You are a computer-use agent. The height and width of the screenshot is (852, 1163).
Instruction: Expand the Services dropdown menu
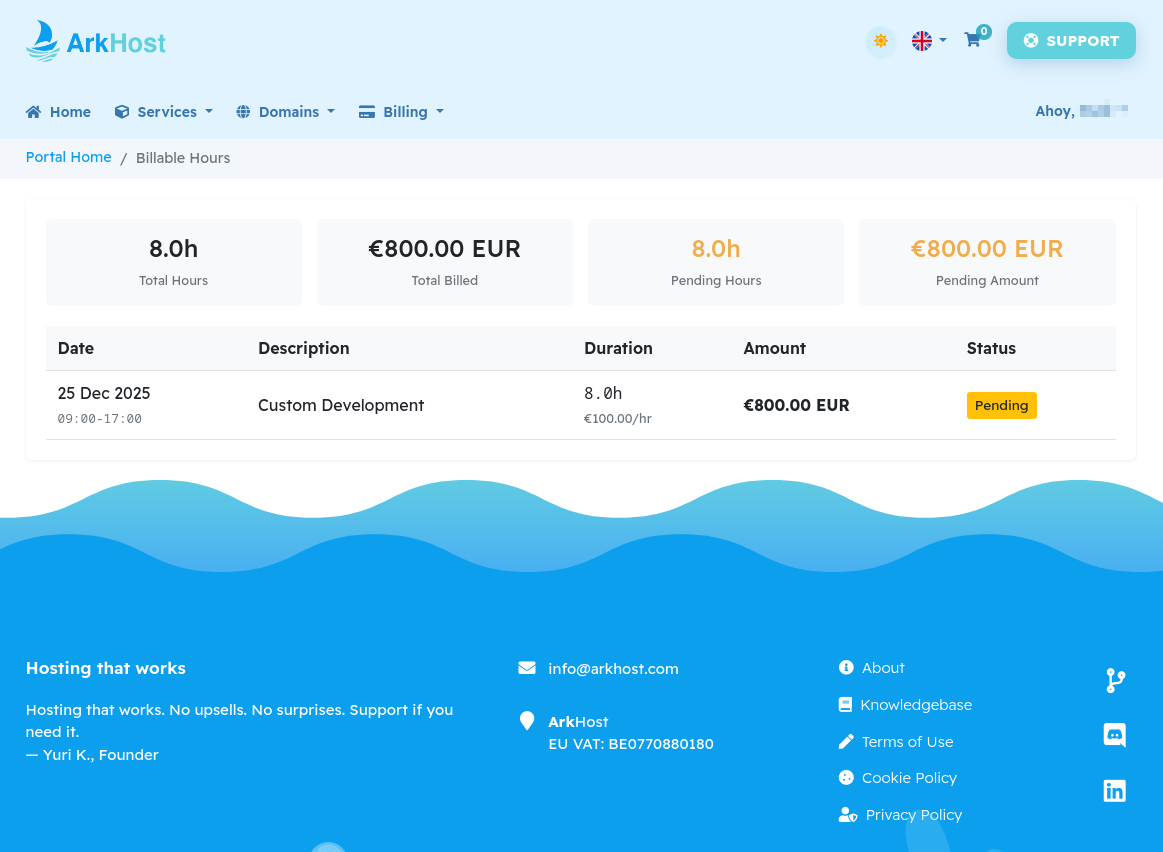tap(164, 112)
